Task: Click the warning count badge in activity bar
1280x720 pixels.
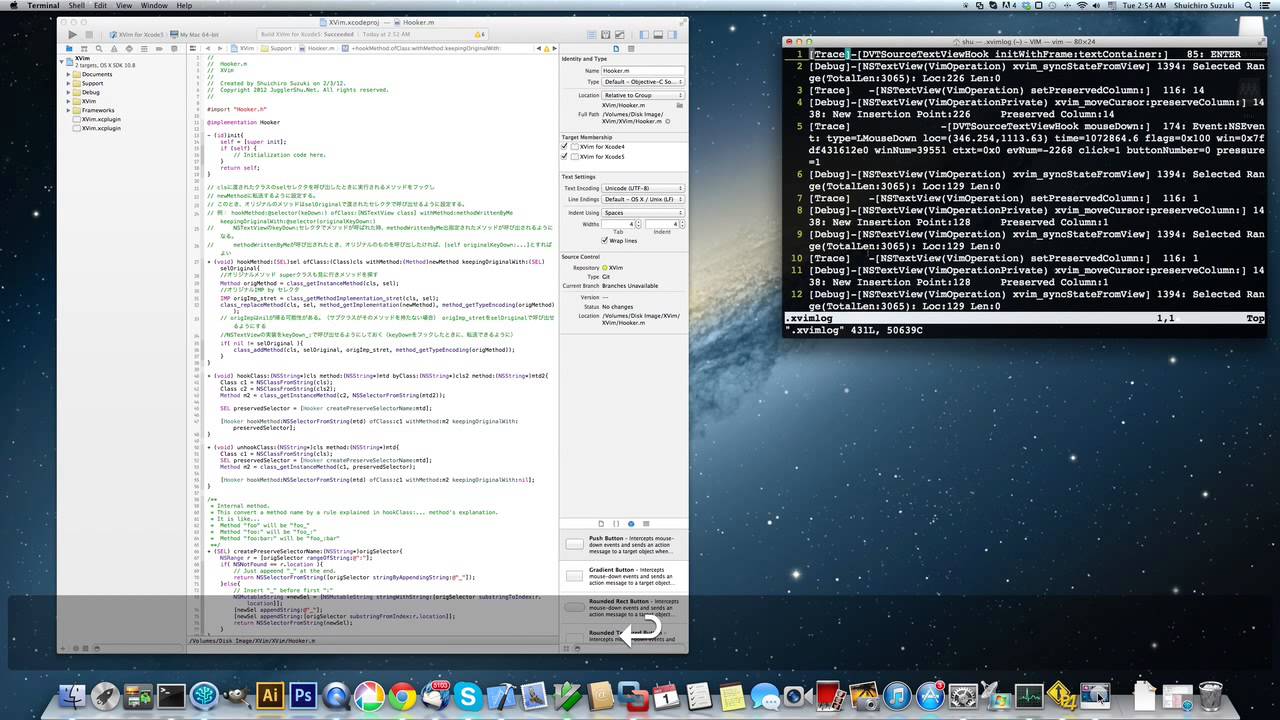Action: click(479, 34)
